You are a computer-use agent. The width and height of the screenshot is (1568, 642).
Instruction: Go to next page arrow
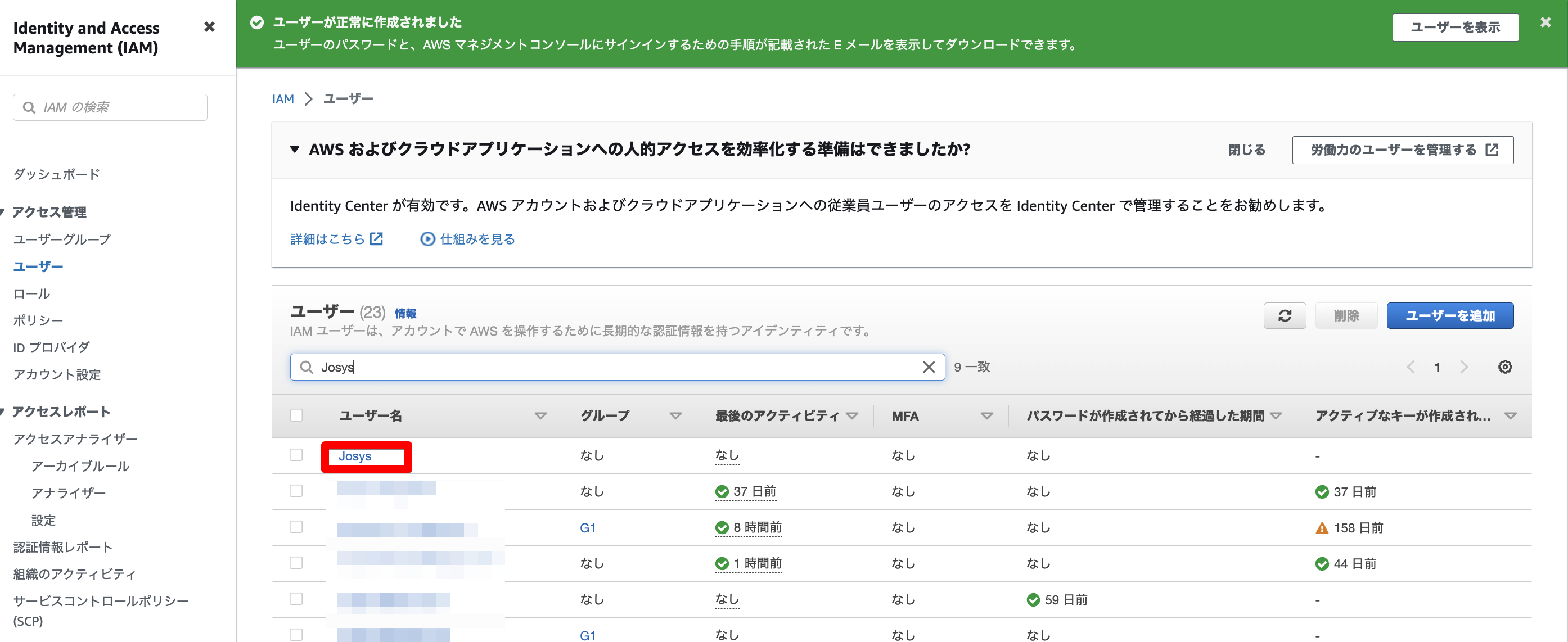pos(1464,367)
